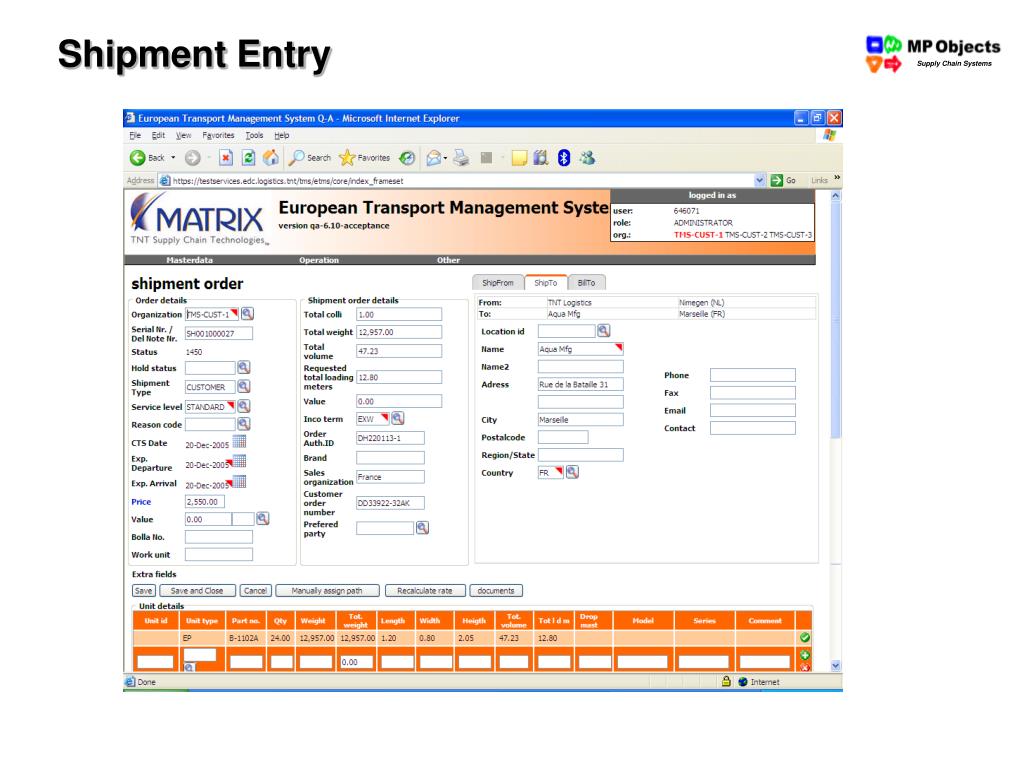Click the browser Forward arrow

coord(192,158)
